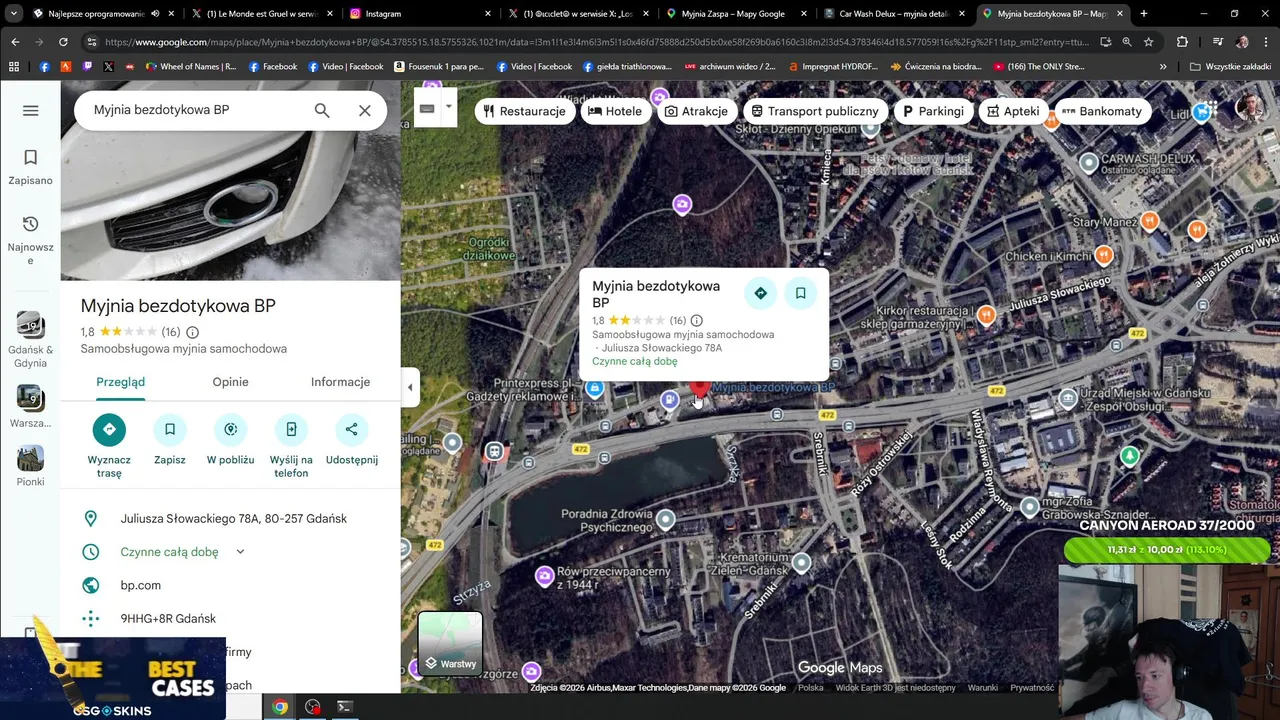Clear the search with the X icon
The image size is (1280, 720).
[365, 110]
